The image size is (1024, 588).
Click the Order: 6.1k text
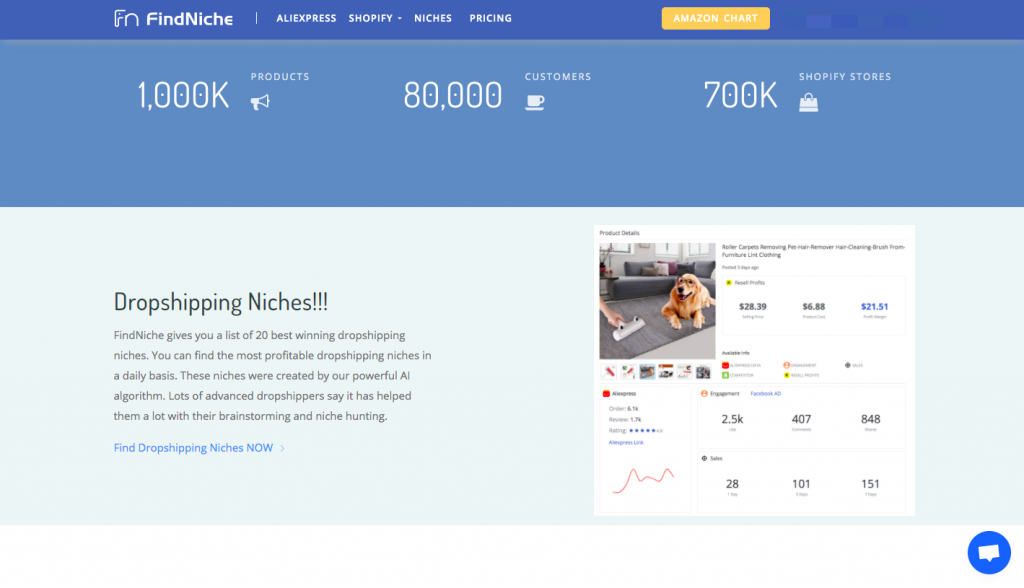(624, 409)
